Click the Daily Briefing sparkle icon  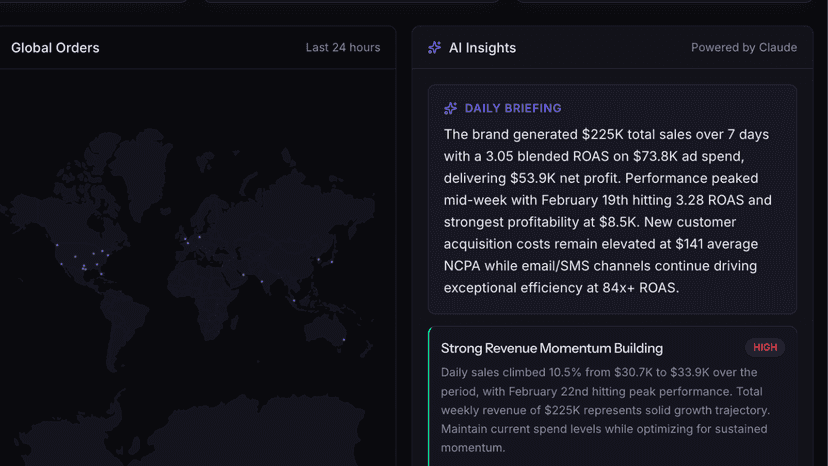[x=450, y=108]
